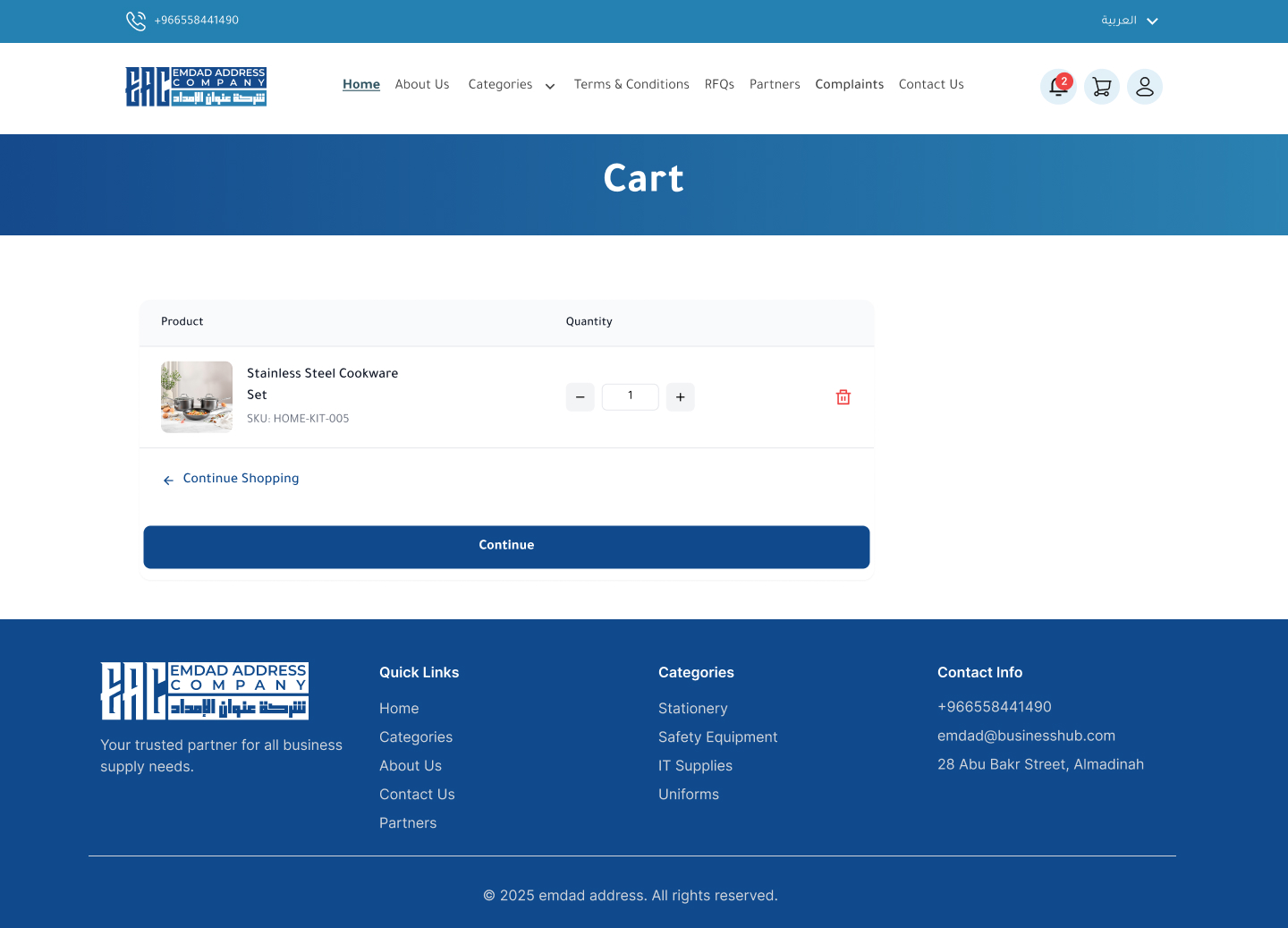Open the shopping cart icon in header
The image size is (1288, 928).
(x=1101, y=87)
